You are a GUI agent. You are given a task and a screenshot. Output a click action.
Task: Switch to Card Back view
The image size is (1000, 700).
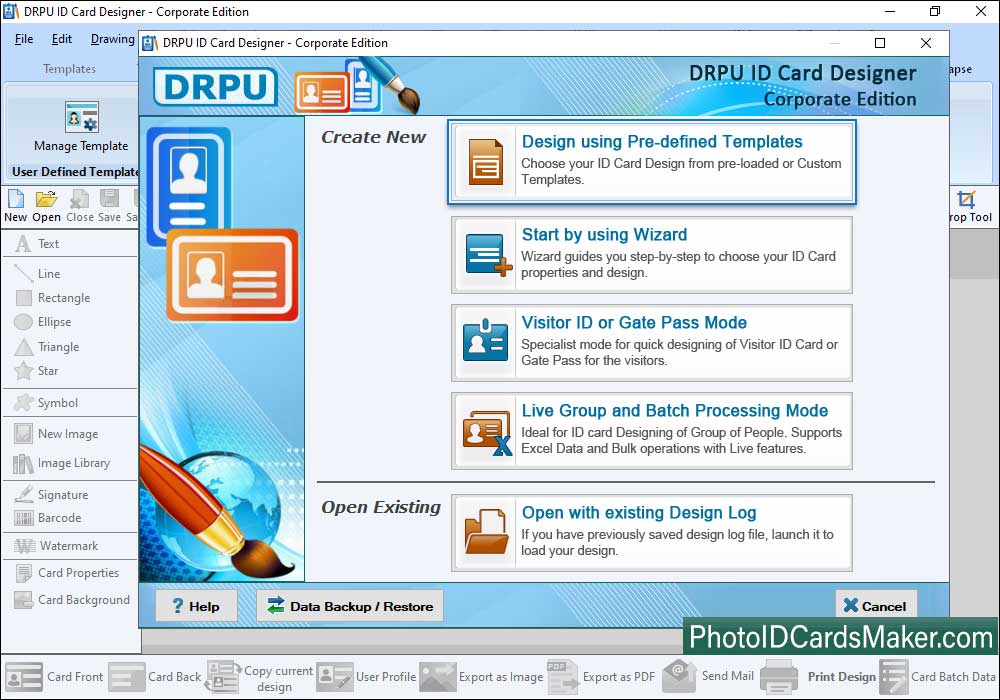click(x=155, y=677)
